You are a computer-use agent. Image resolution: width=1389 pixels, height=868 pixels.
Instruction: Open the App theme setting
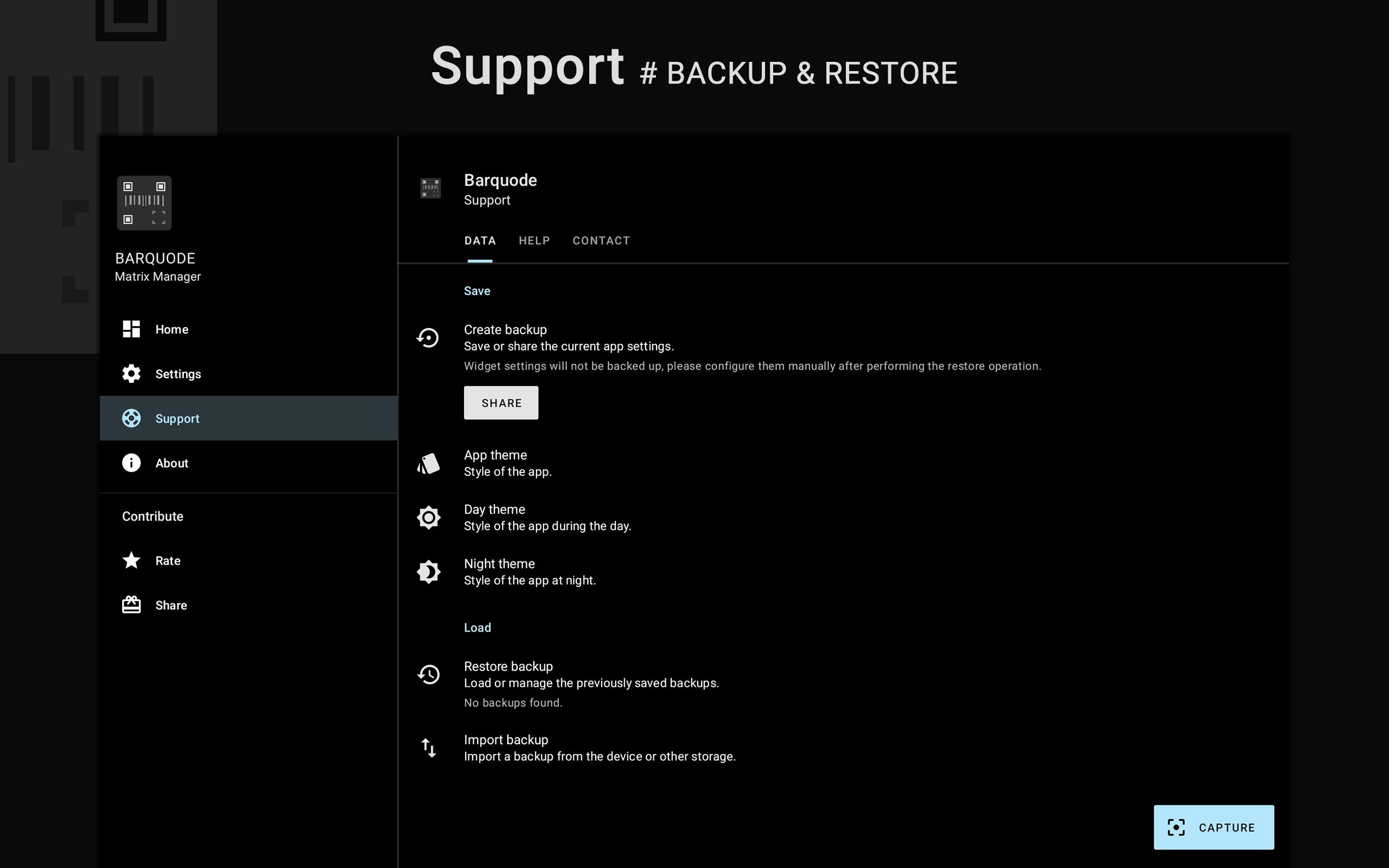(x=844, y=463)
